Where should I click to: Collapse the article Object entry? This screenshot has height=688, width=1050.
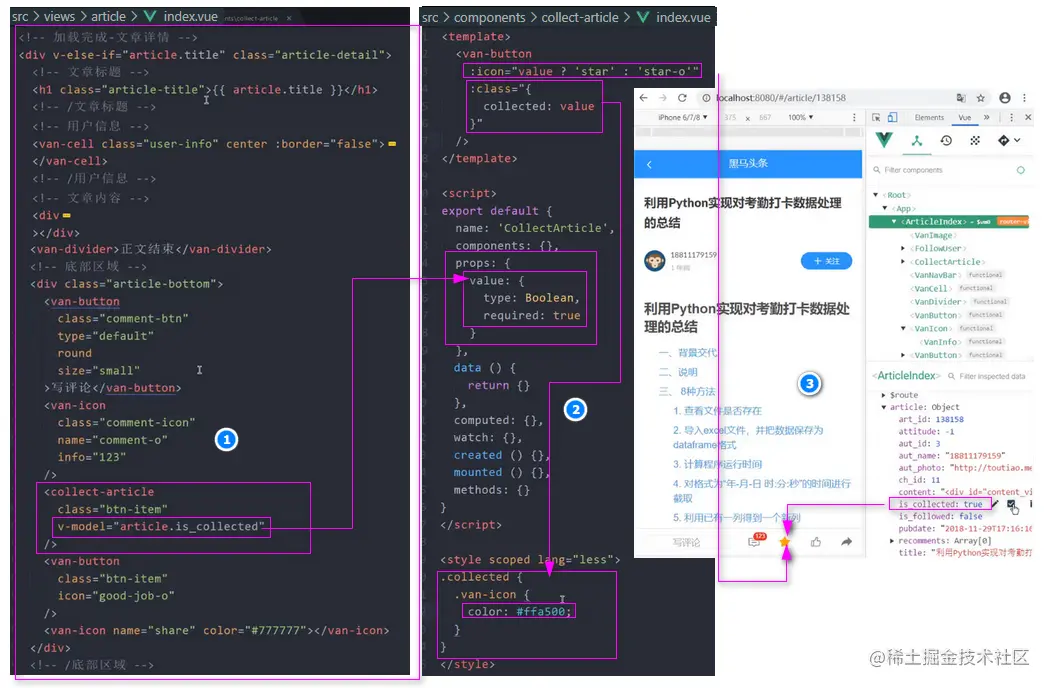(884, 407)
